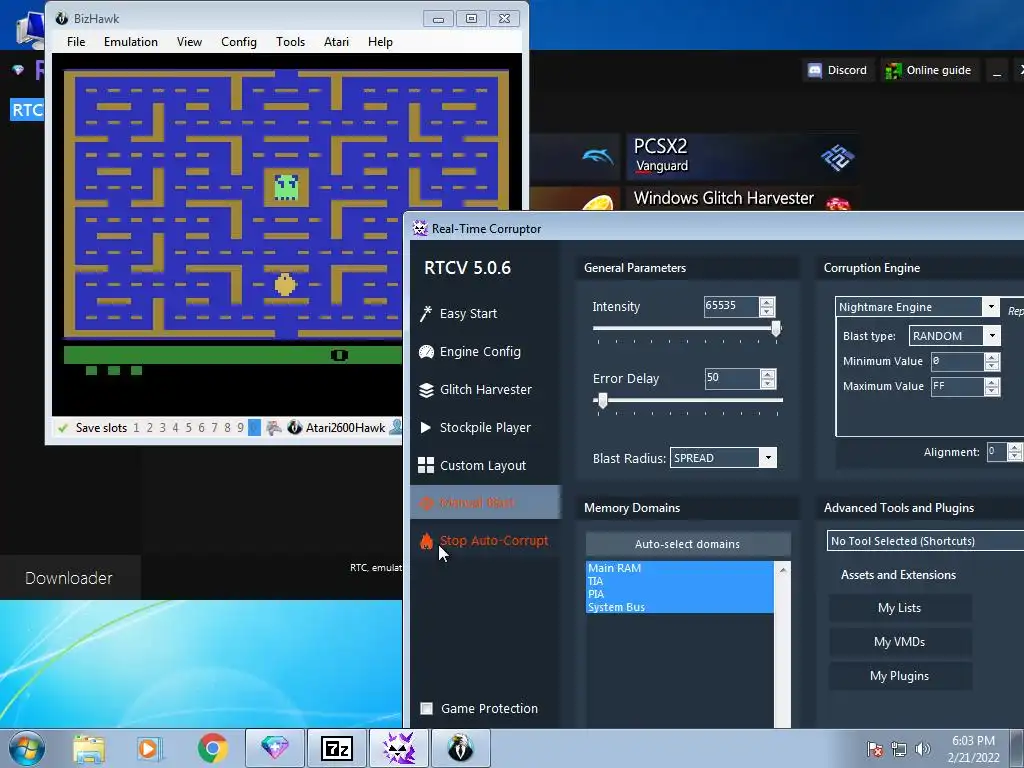Click the PCSX2 logo icon

[838, 157]
